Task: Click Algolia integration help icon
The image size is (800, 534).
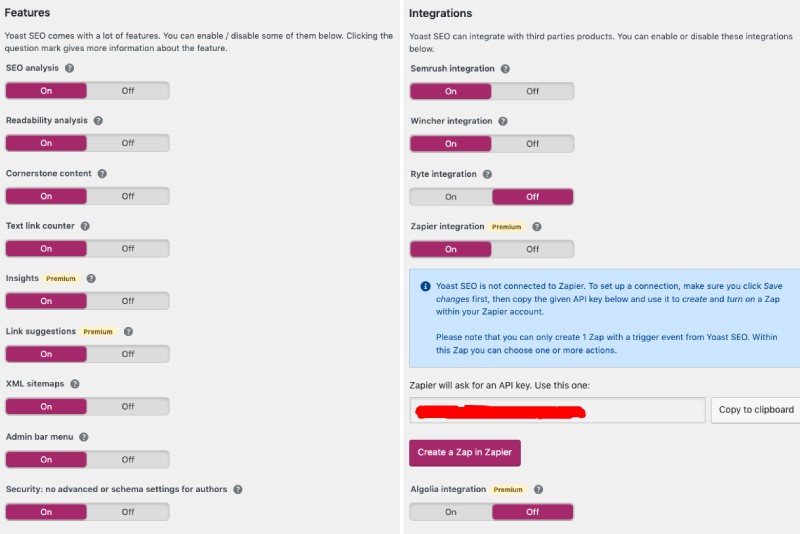Action: (x=538, y=489)
